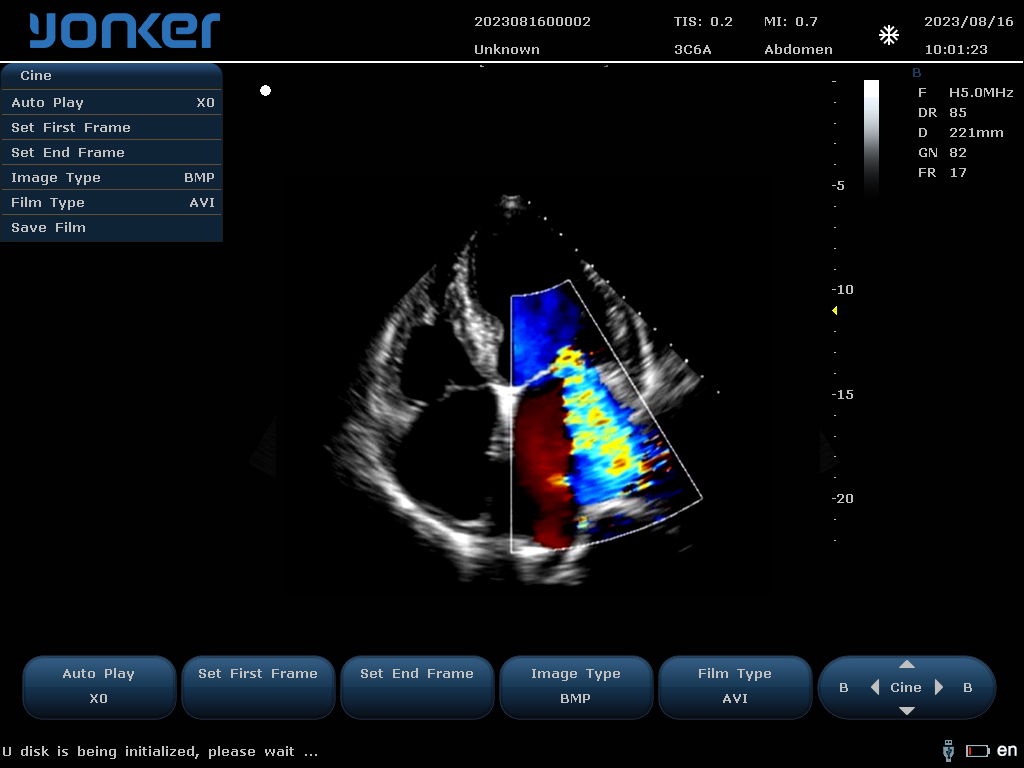
Task: Click the USB drive status icon
Action: (x=948, y=750)
